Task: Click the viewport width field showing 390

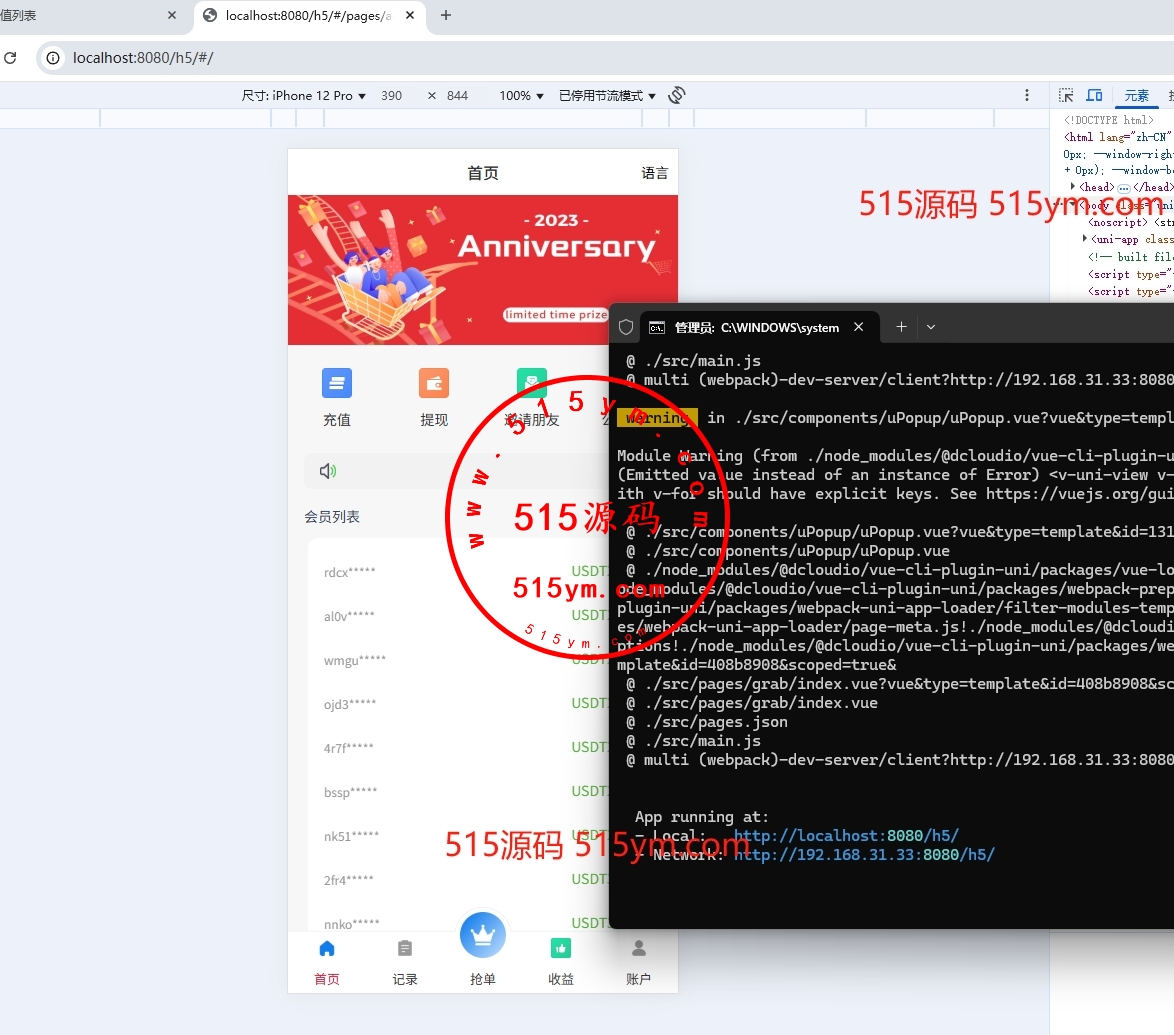Action: tap(392, 96)
